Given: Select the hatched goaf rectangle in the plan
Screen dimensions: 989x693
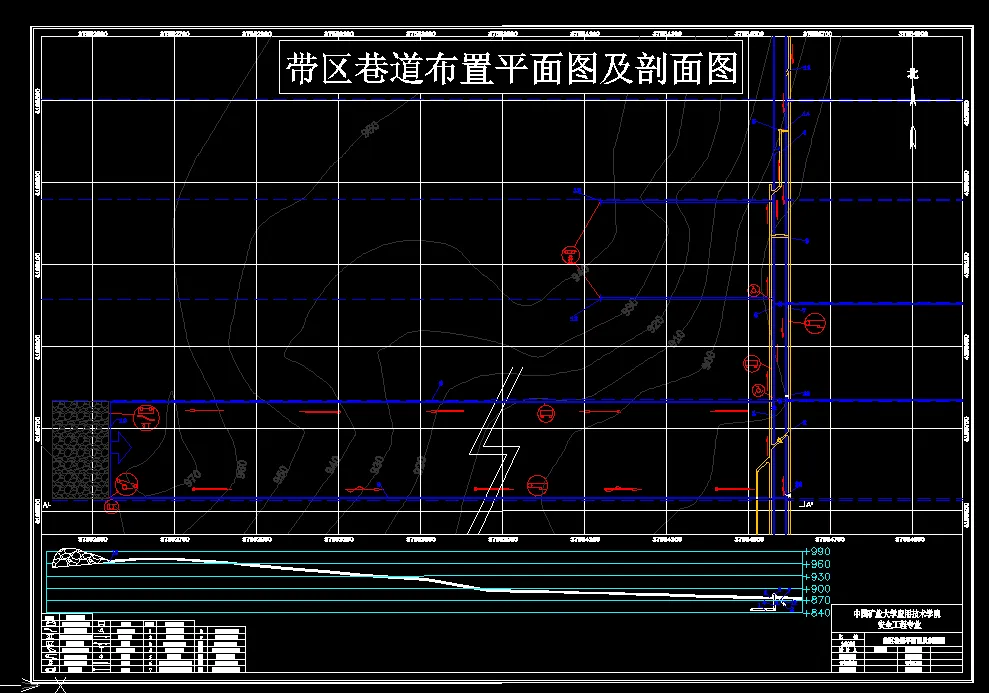Looking at the screenshot, I should point(81,450).
